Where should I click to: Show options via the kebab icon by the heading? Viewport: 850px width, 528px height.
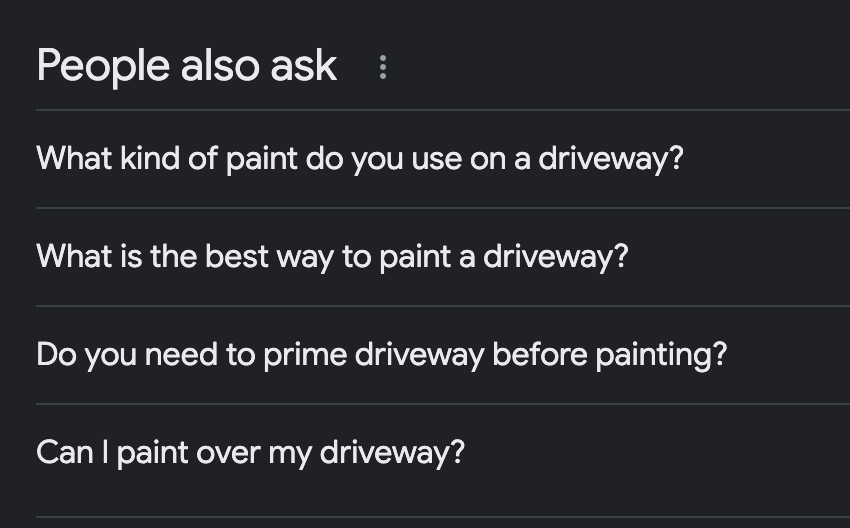tap(383, 67)
